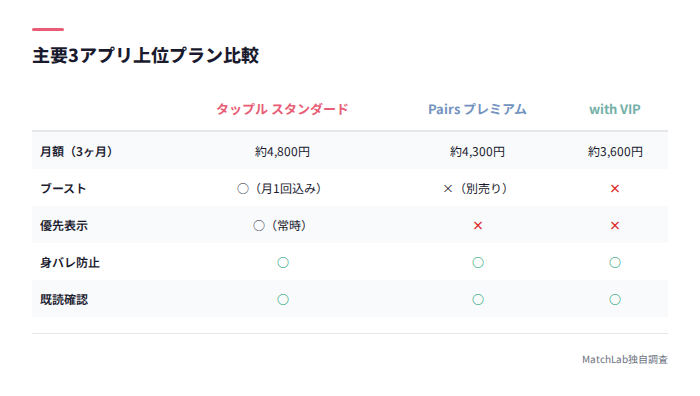Click the green circle for Pairs 既読確認
700x396 pixels.
click(x=478, y=300)
